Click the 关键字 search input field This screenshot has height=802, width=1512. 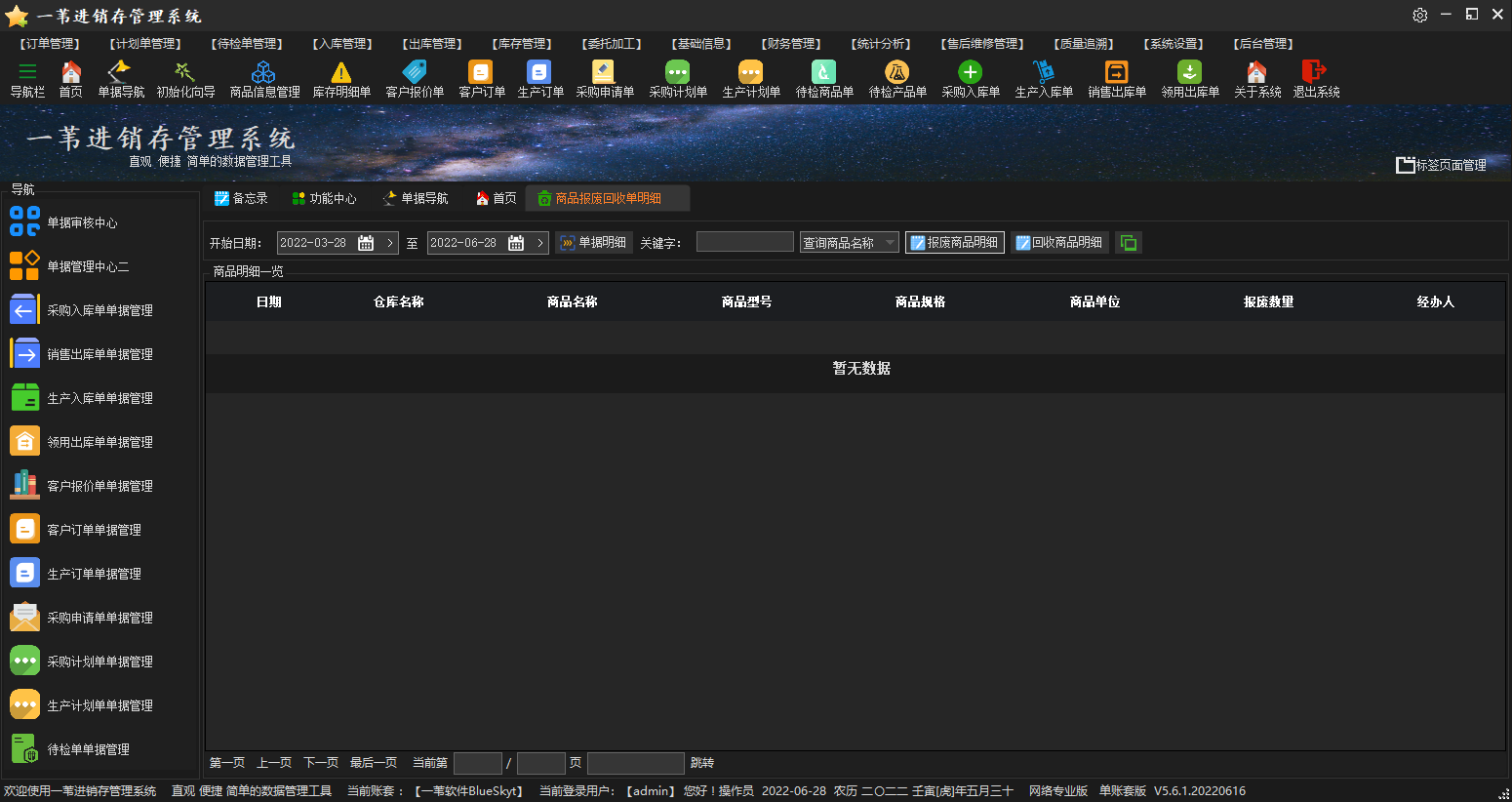[744, 242]
